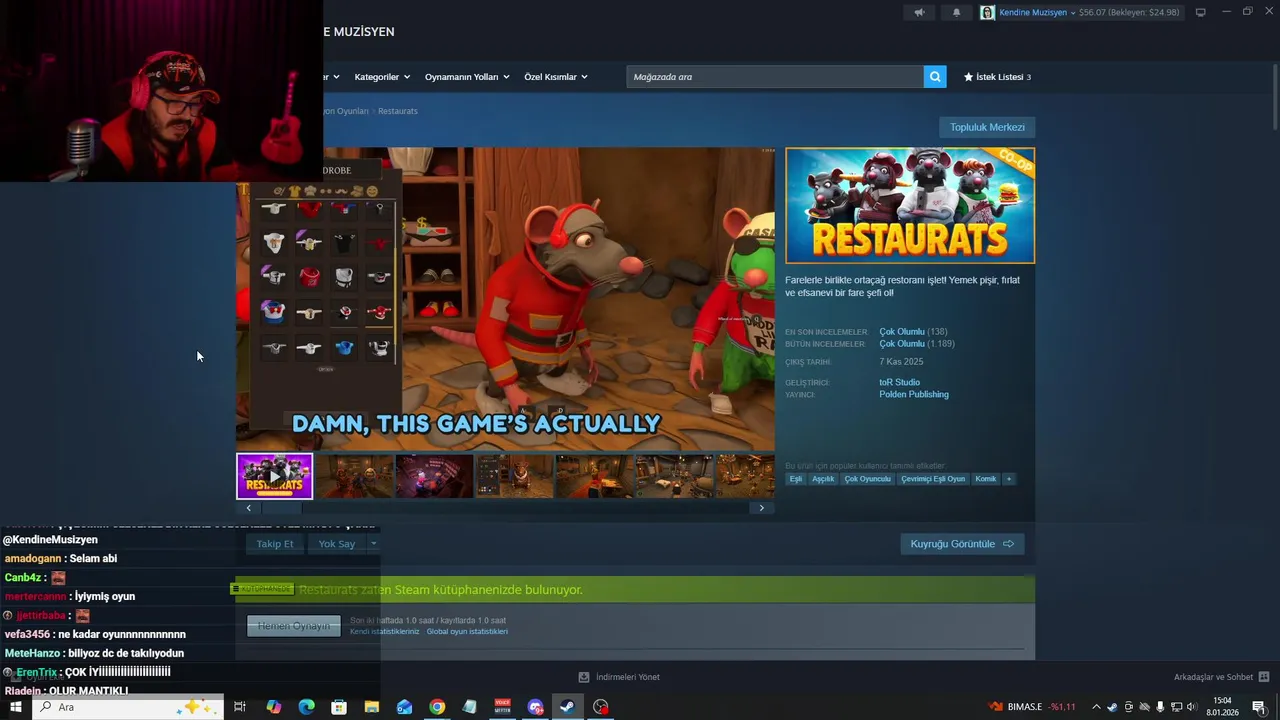
Task: Switch to Big Picture mode monitor icon
Action: [1201, 12]
